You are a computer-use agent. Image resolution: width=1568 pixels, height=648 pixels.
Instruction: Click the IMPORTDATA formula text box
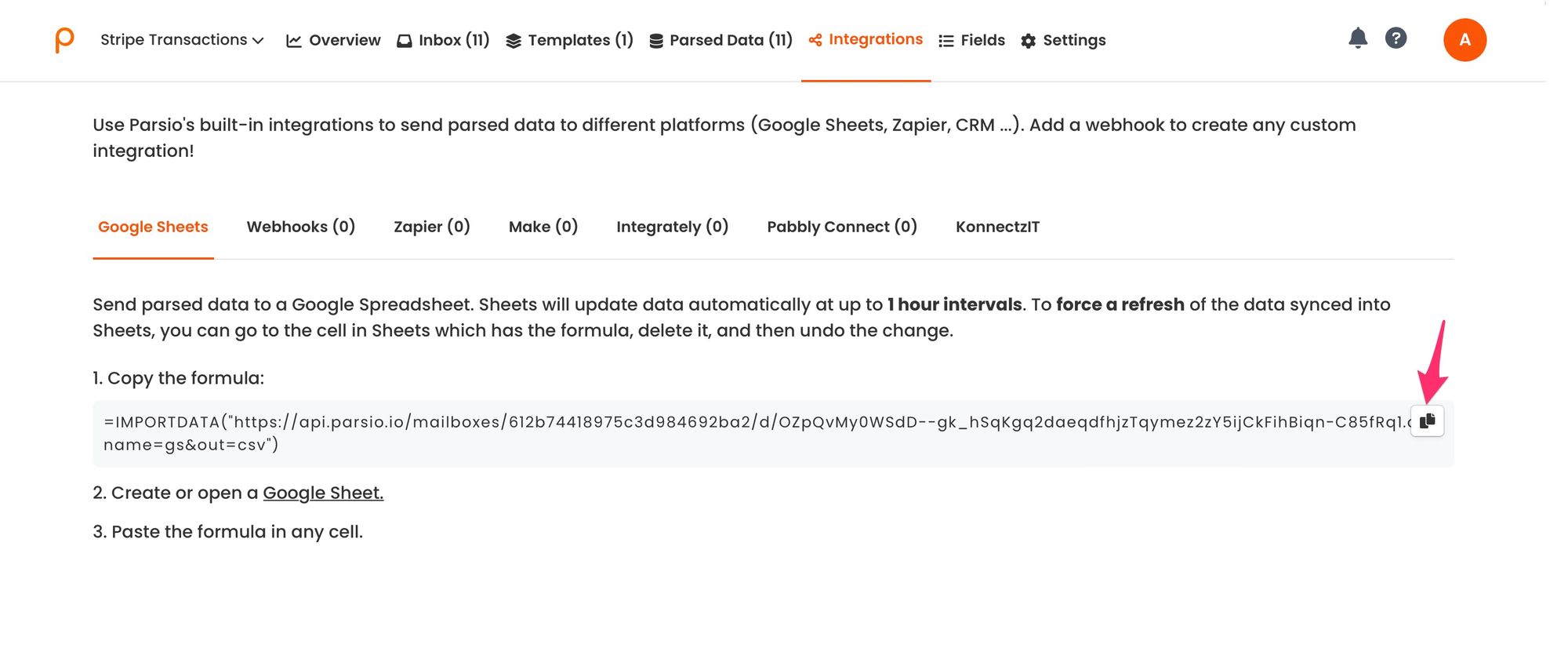706,433
